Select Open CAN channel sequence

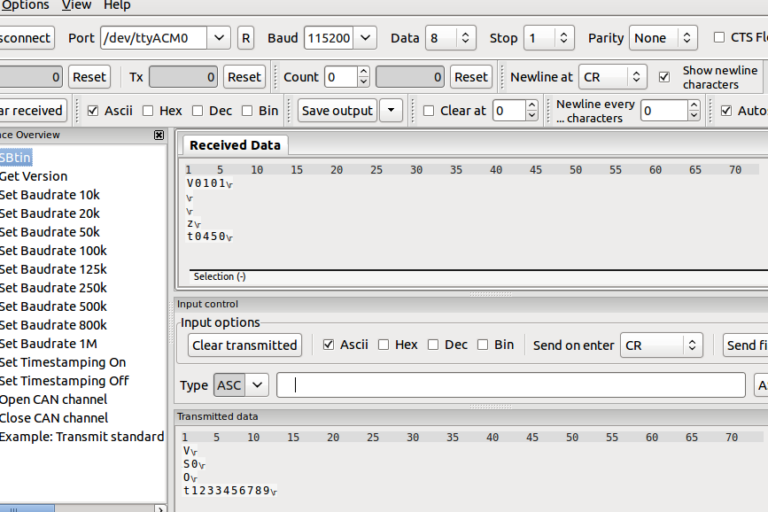[53, 399]
